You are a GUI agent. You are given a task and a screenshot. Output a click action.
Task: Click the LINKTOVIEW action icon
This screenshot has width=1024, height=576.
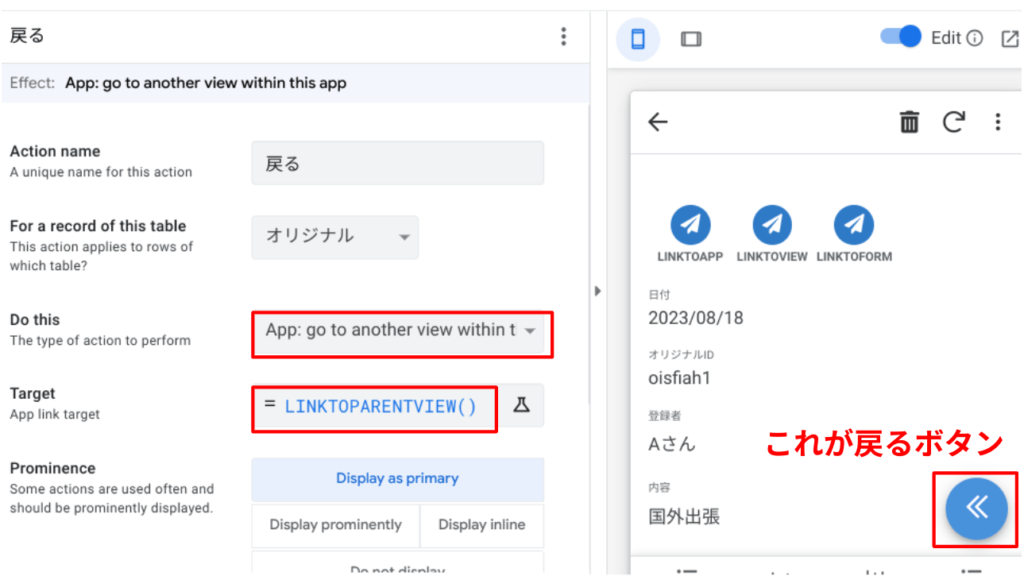pos(772,225)
